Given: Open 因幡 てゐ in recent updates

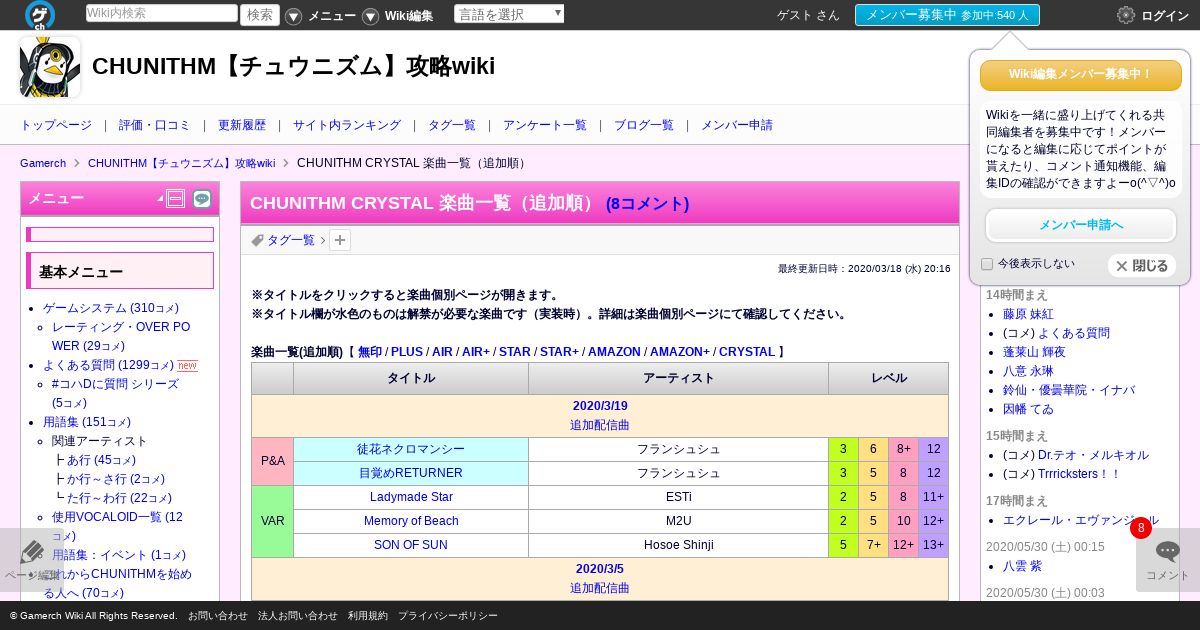Looking at the screenshot, I should coord(1028,409).
